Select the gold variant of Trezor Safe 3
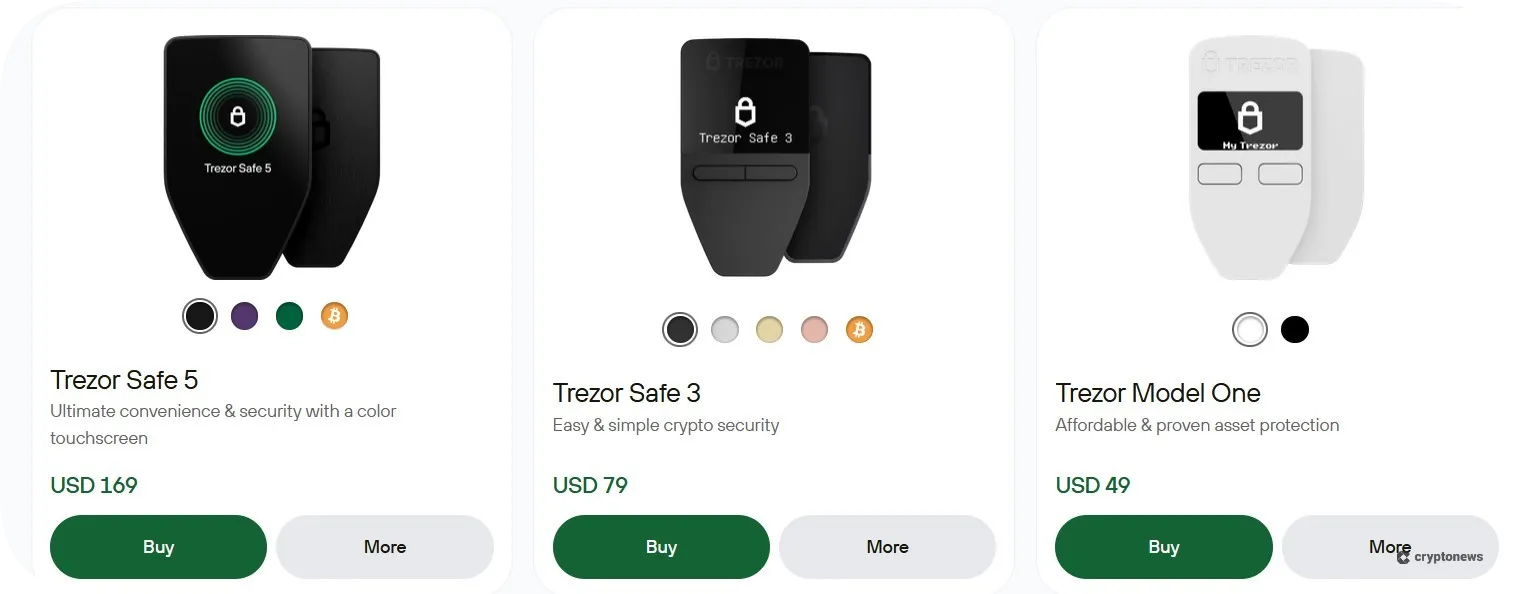The width and height of the screenshot is (1516, 594). pyautogui.click(x=769, y=329)
